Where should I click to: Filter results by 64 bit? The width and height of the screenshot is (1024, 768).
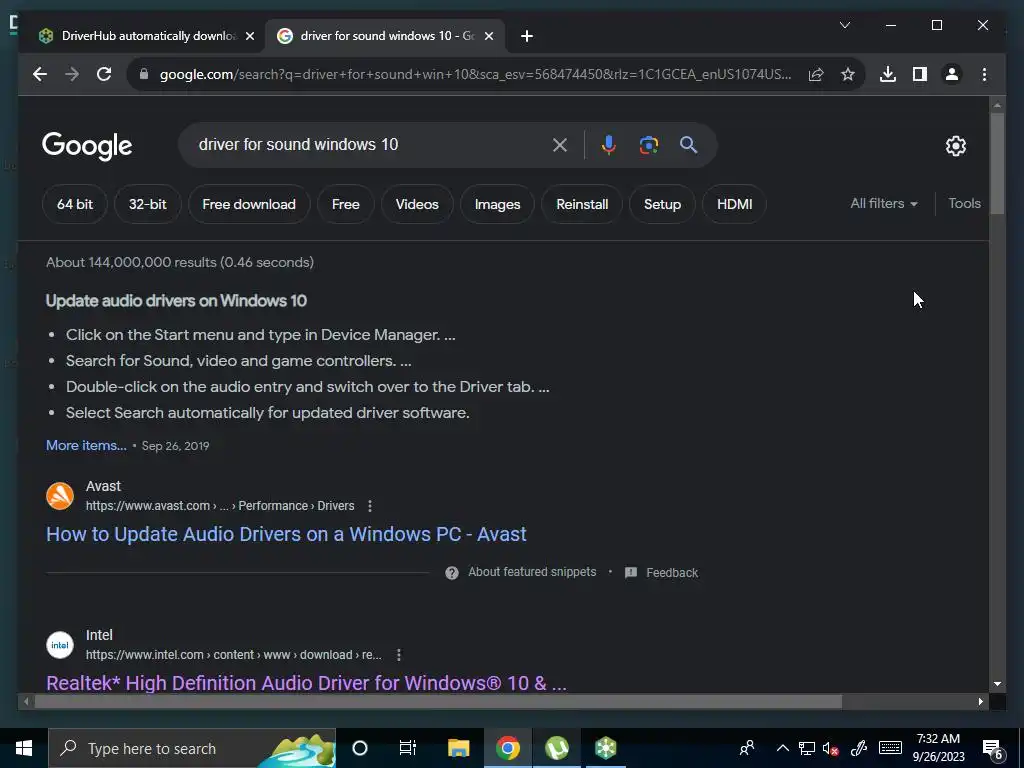click(74, 204)
